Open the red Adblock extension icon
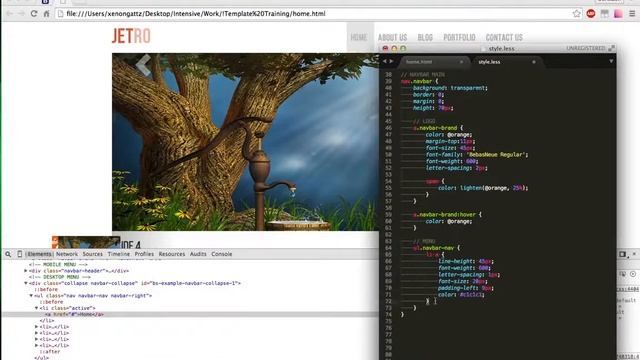The width and height of the screenshot is (640, 360). (591, 13)
